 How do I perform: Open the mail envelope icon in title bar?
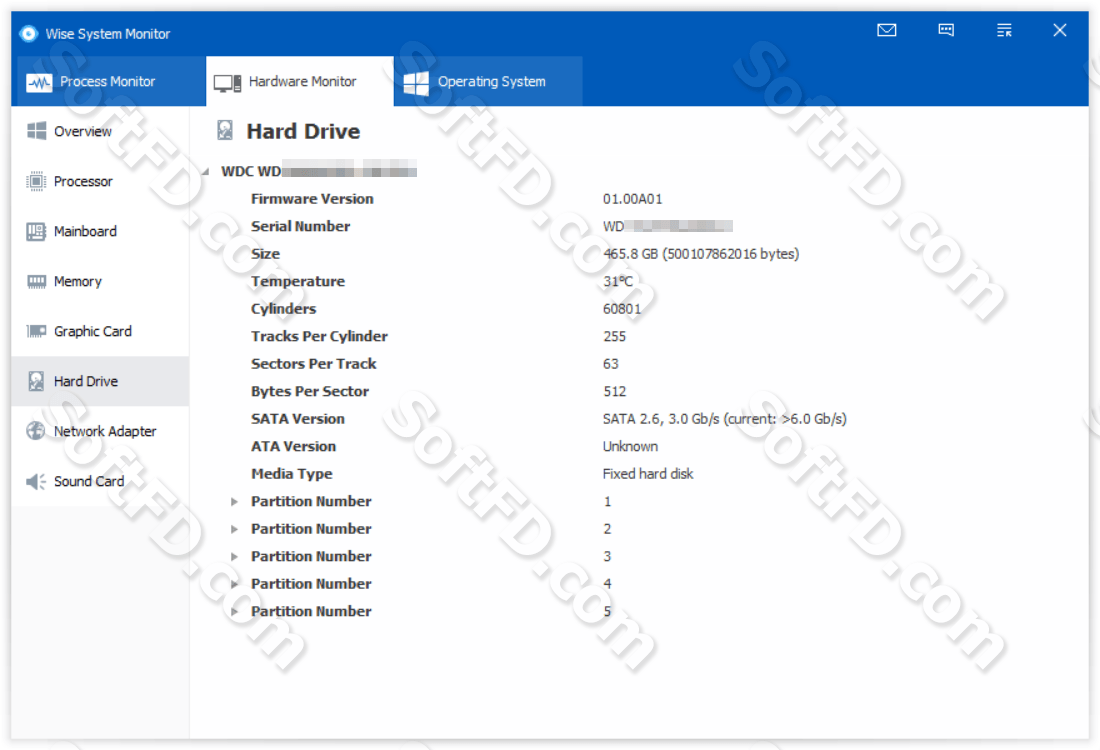click(x=887, y=30)
